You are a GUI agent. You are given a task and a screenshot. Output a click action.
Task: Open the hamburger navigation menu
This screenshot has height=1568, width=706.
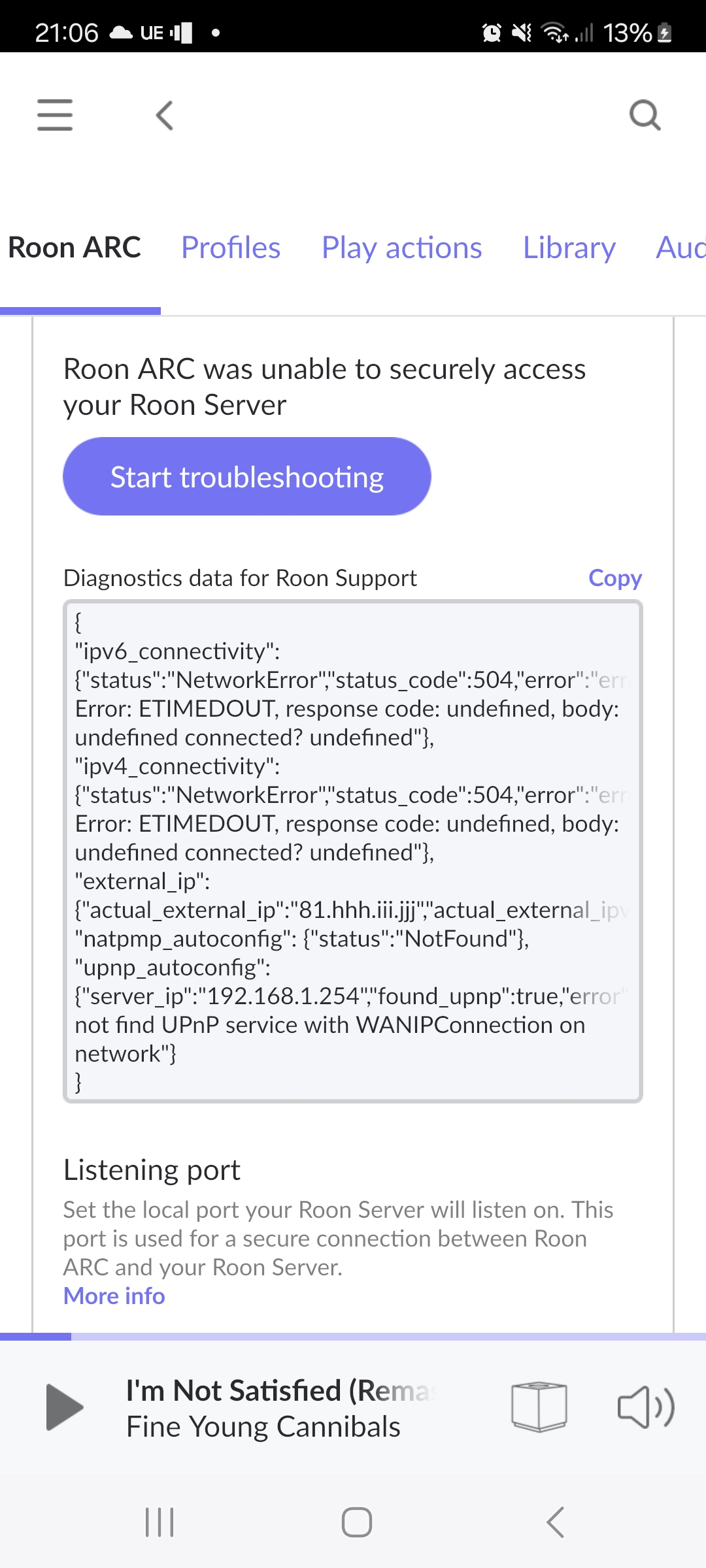click(x=55, y=115)
